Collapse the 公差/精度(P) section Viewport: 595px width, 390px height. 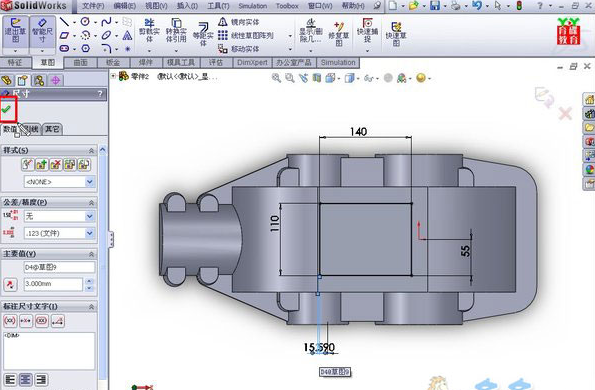coord(91,203)
